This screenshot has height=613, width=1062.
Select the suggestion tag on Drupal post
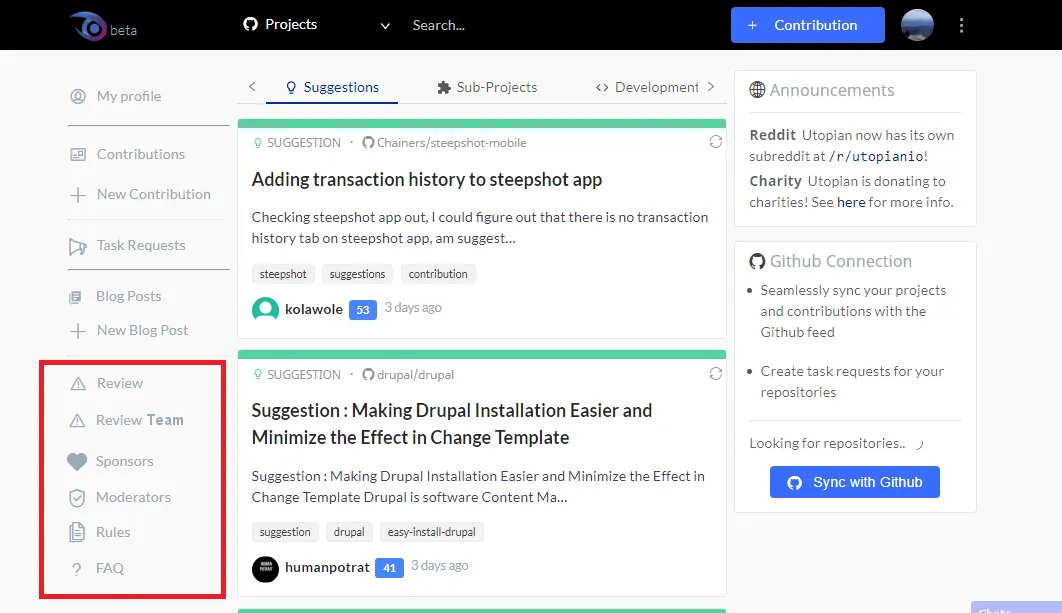(x=284, y=532)
